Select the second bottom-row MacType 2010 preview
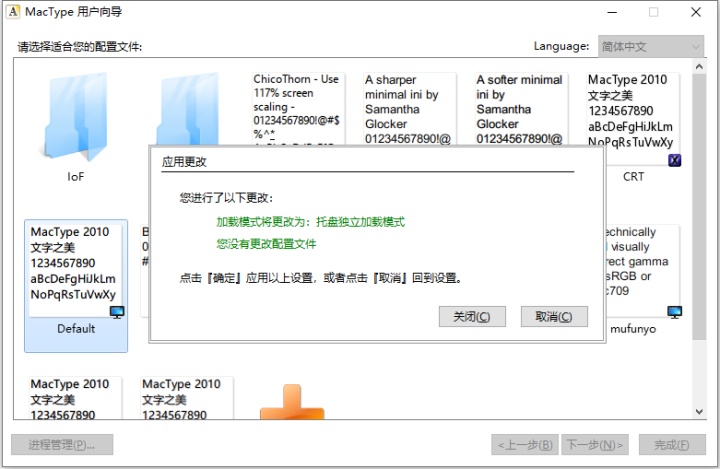Screen dimensions: 720x469 pyautogui.click(x=187, y=398)
